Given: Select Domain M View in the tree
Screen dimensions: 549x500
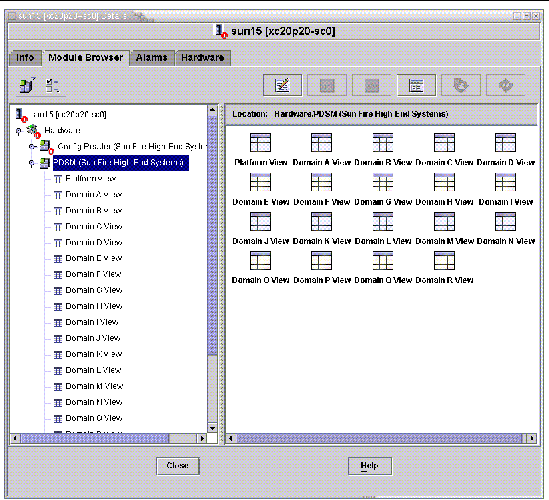Looking at the screenshot, I should (95, 386).
